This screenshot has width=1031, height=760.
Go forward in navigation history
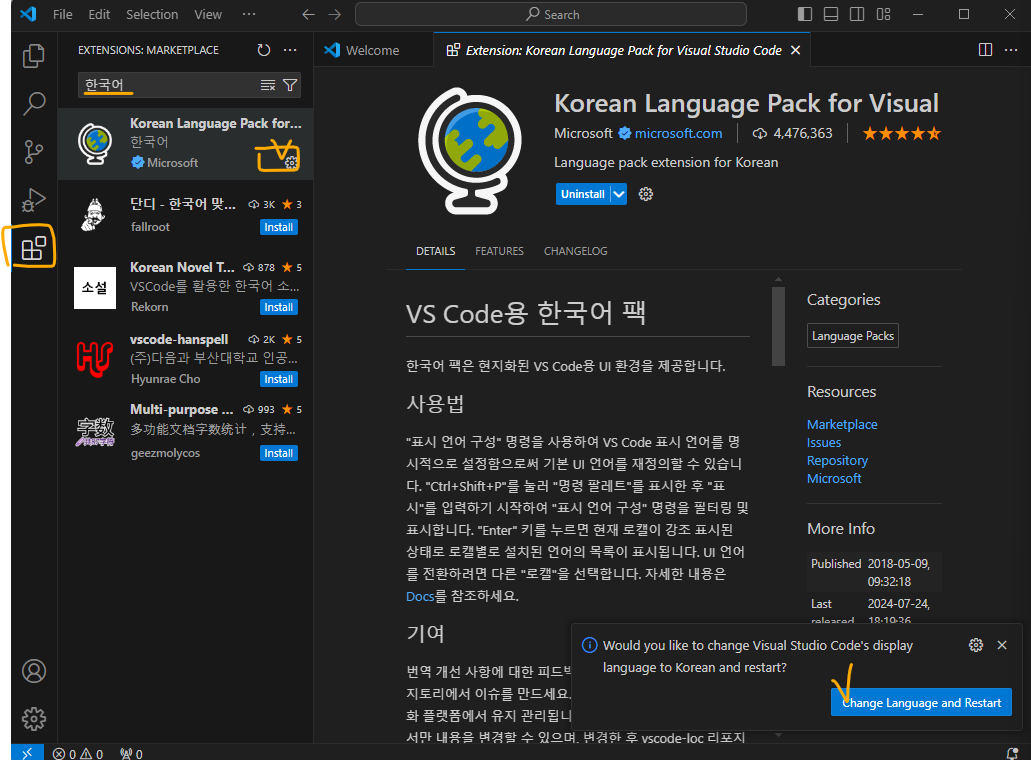335,14
